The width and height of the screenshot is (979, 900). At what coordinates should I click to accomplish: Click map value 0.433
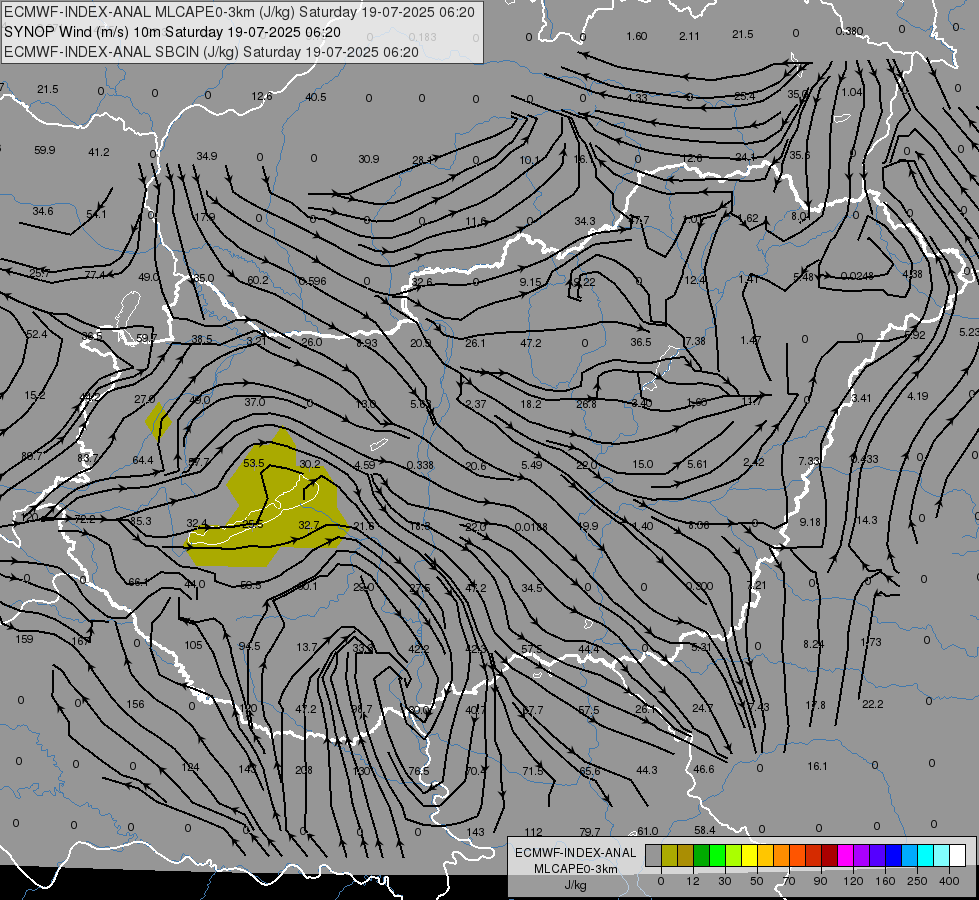click(865, 459)
